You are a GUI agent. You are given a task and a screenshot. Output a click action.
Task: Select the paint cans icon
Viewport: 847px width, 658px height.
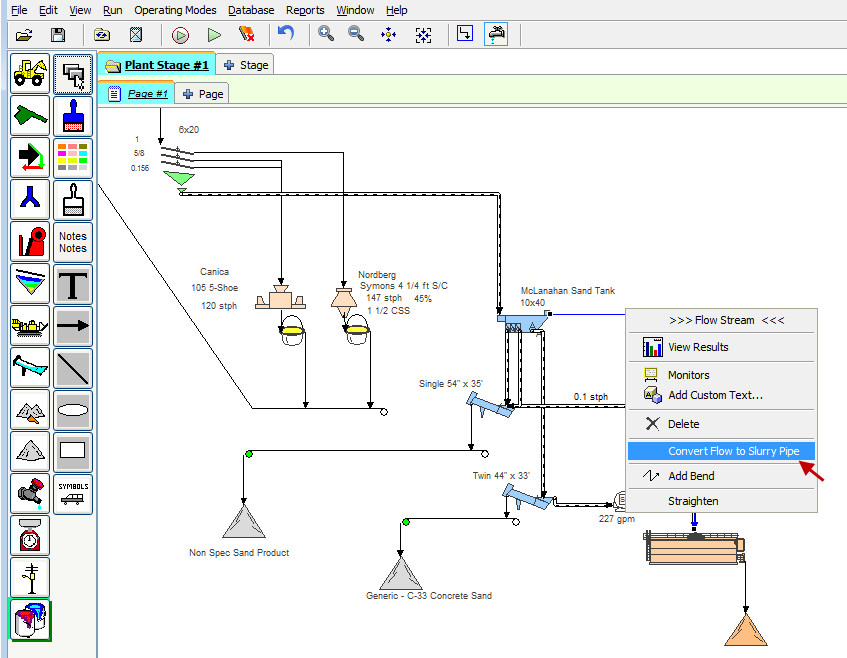[30, 620]
